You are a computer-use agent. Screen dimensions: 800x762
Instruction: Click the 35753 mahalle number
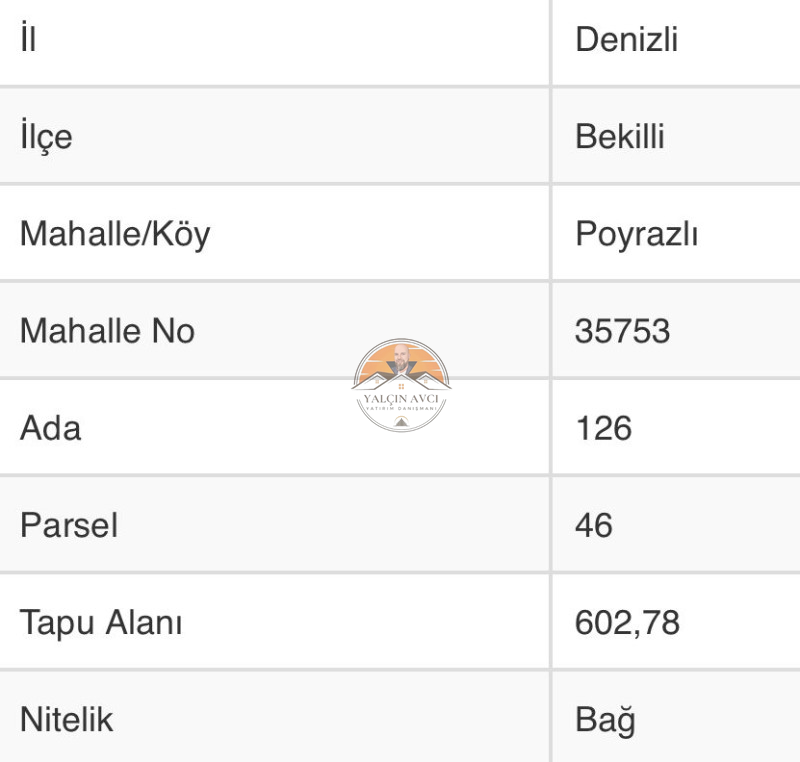point(622,331)
